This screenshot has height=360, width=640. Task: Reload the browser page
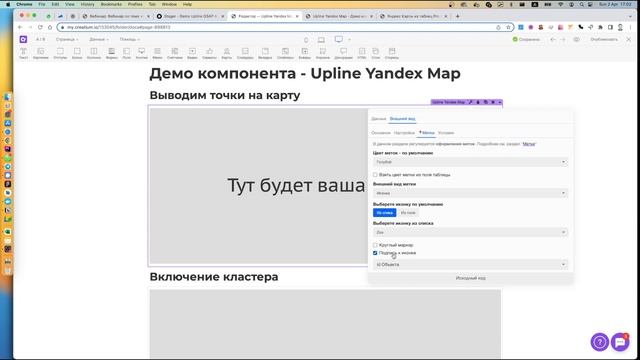(40, 27)
